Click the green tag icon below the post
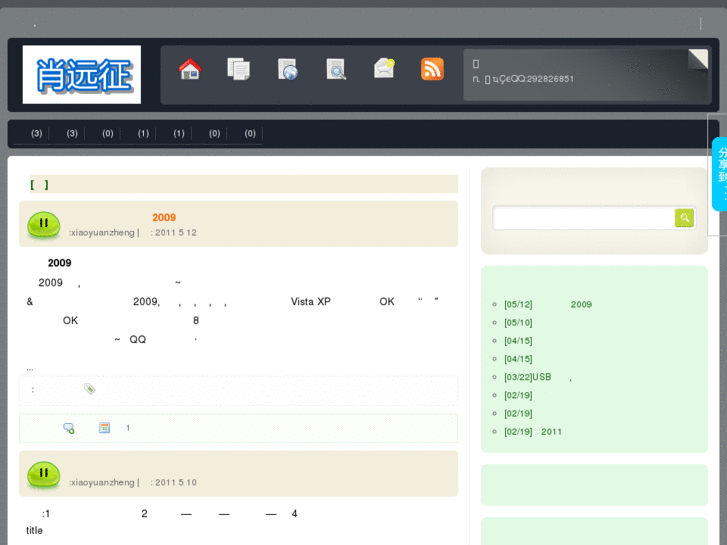This screenshot has width=727, height=545. coord(89,389)
